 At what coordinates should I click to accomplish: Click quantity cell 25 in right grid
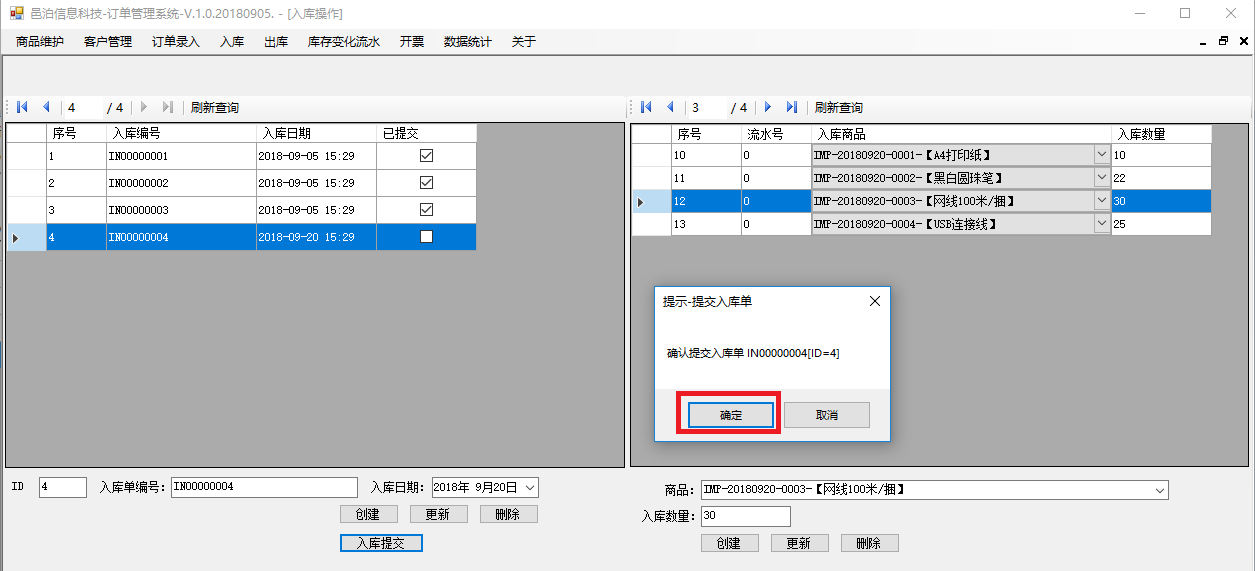[x=1161, y=224]
